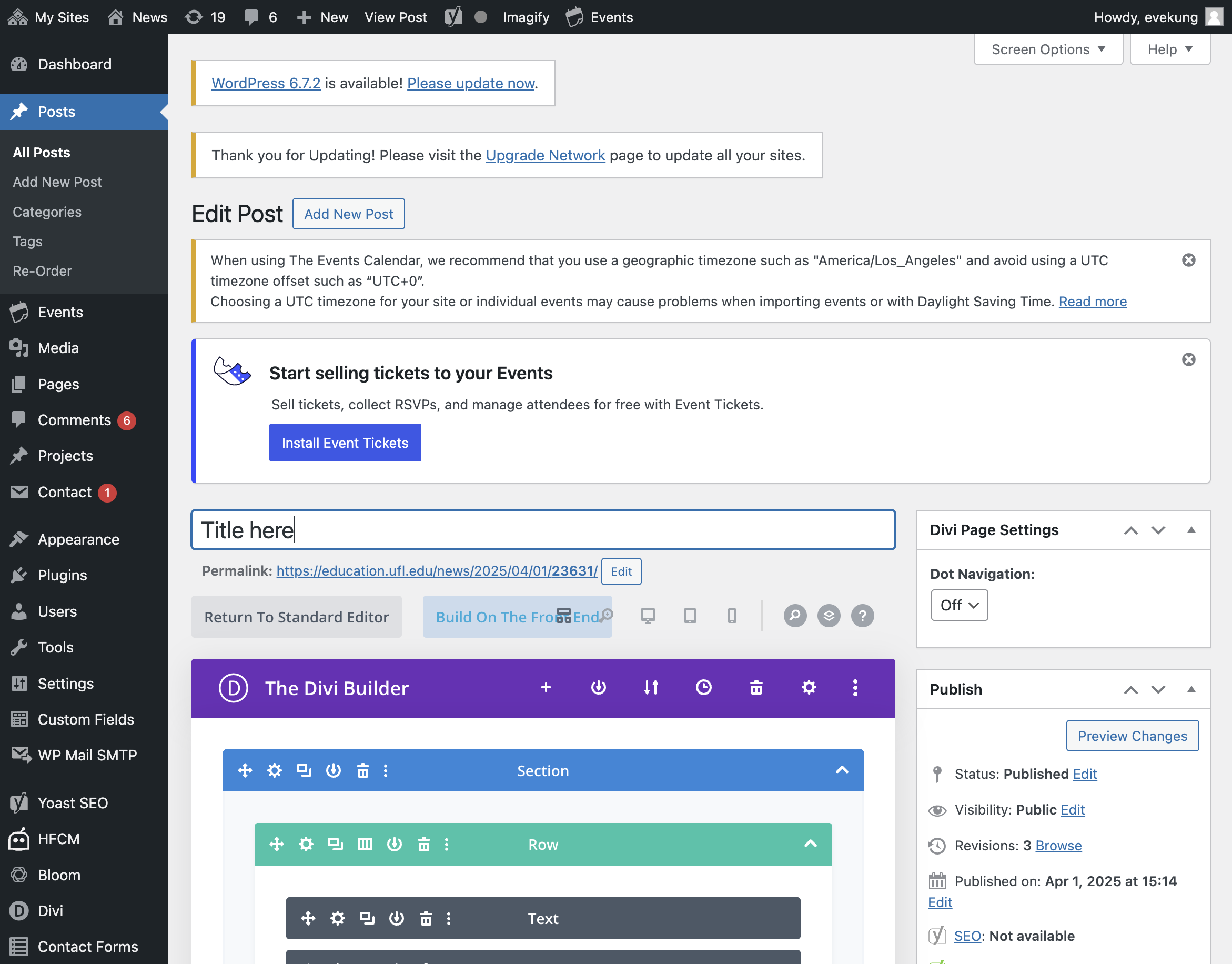Toggle Divi Page Settings panel
This screenshot has width=1232, height=964.
point(1191,530)
